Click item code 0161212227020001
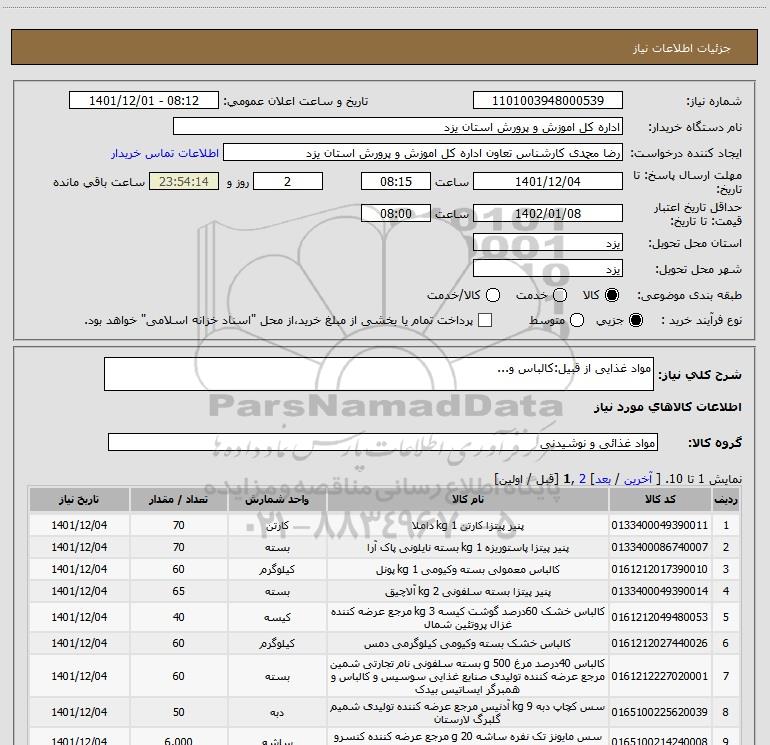This screenshot has height=745, width=770. point(660,676)
